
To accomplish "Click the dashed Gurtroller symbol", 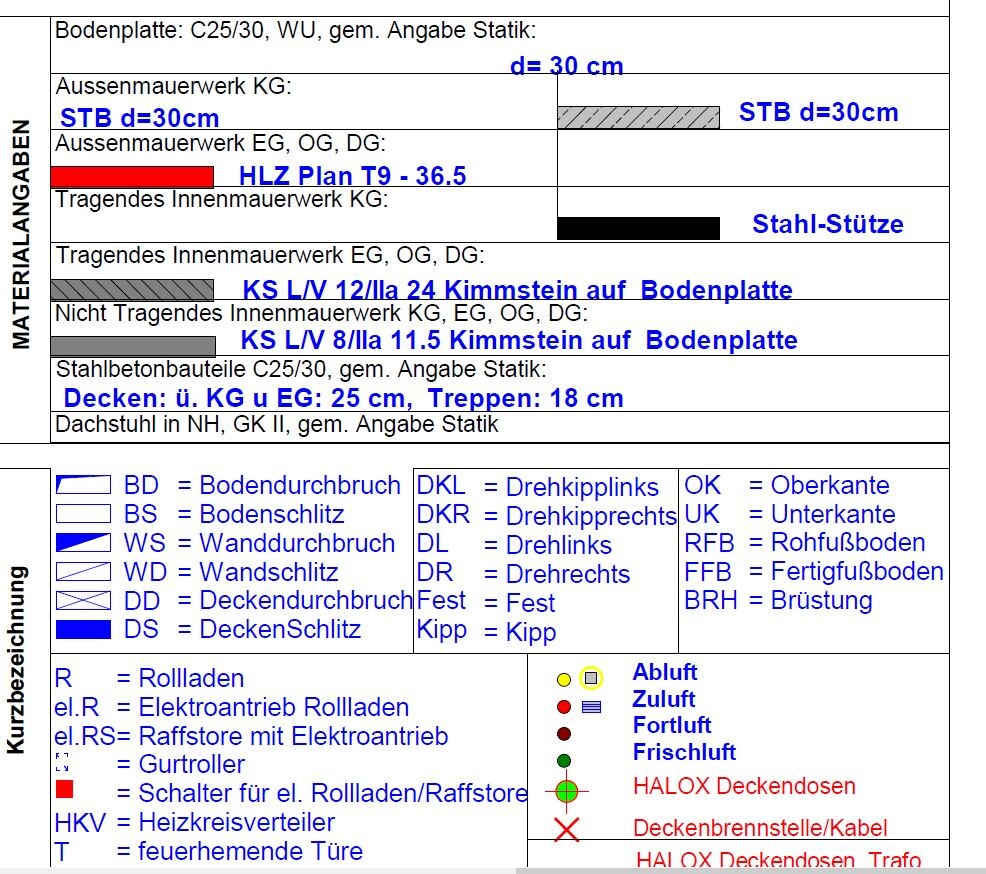I will [62, 765].
